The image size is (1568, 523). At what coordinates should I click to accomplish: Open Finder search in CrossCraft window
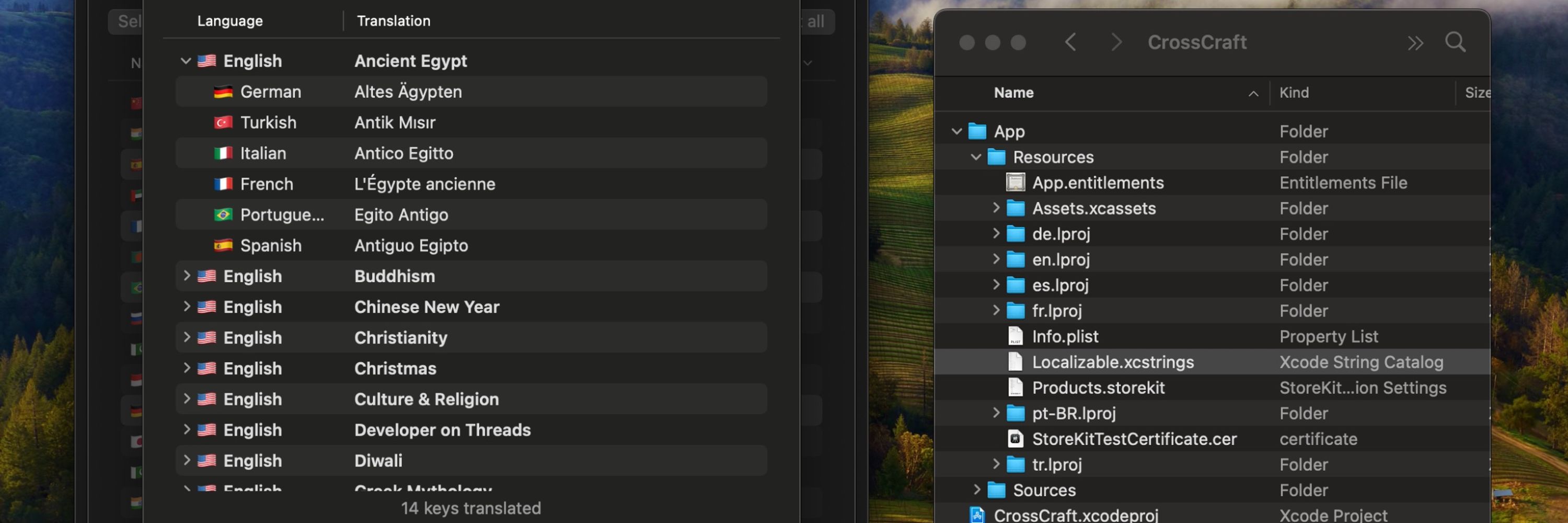[x=1456, y=42]
